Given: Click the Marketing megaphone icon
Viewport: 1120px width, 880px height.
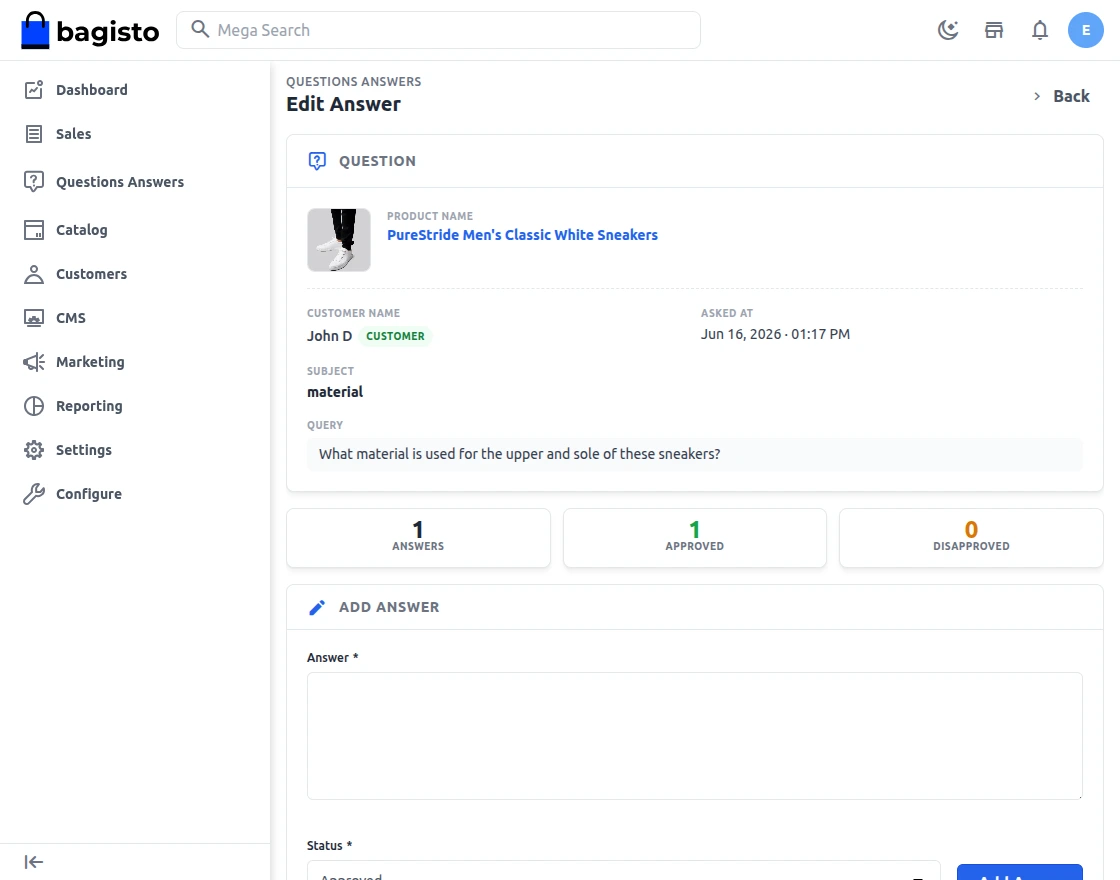Looking at the screenshot, I should tap(34, 362).
